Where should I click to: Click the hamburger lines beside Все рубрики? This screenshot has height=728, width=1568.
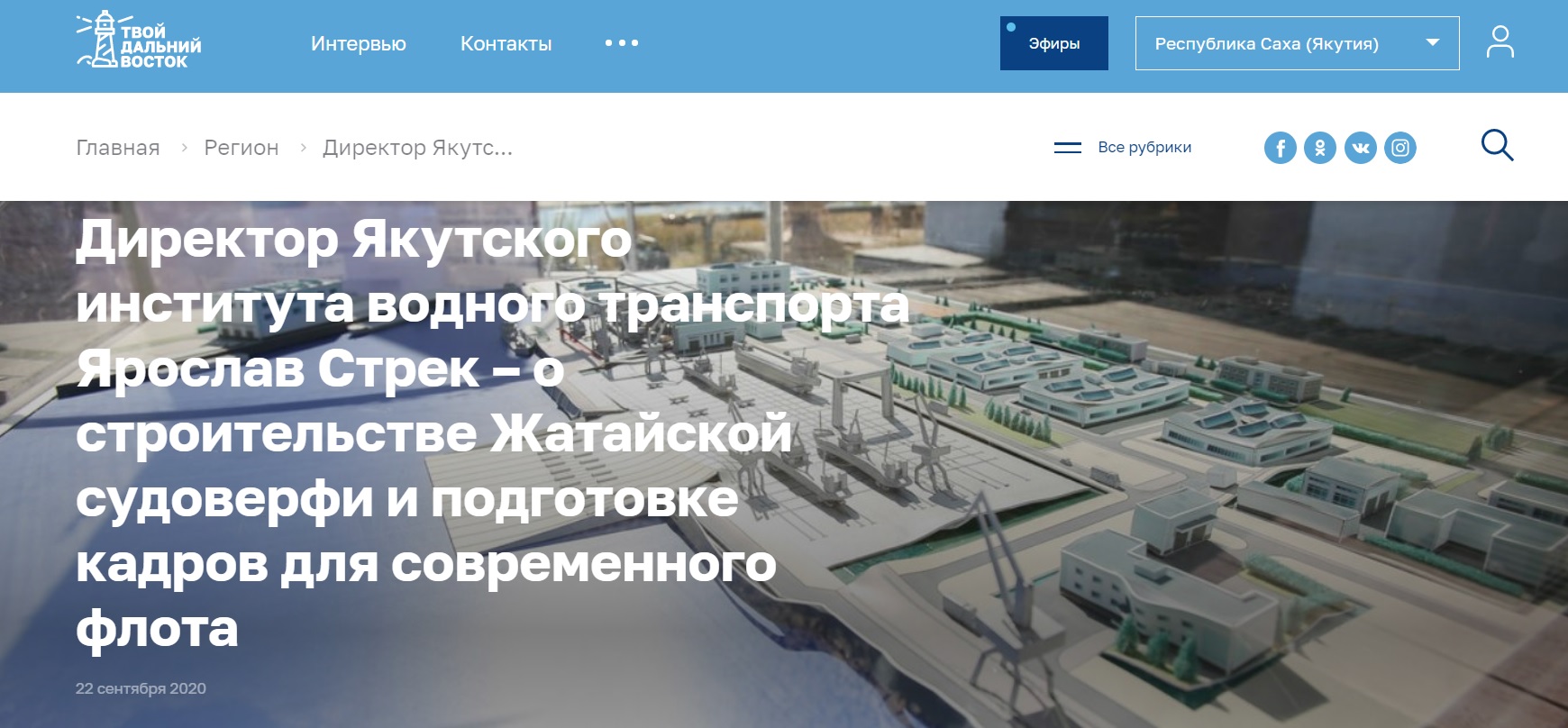coord(1068,147)
